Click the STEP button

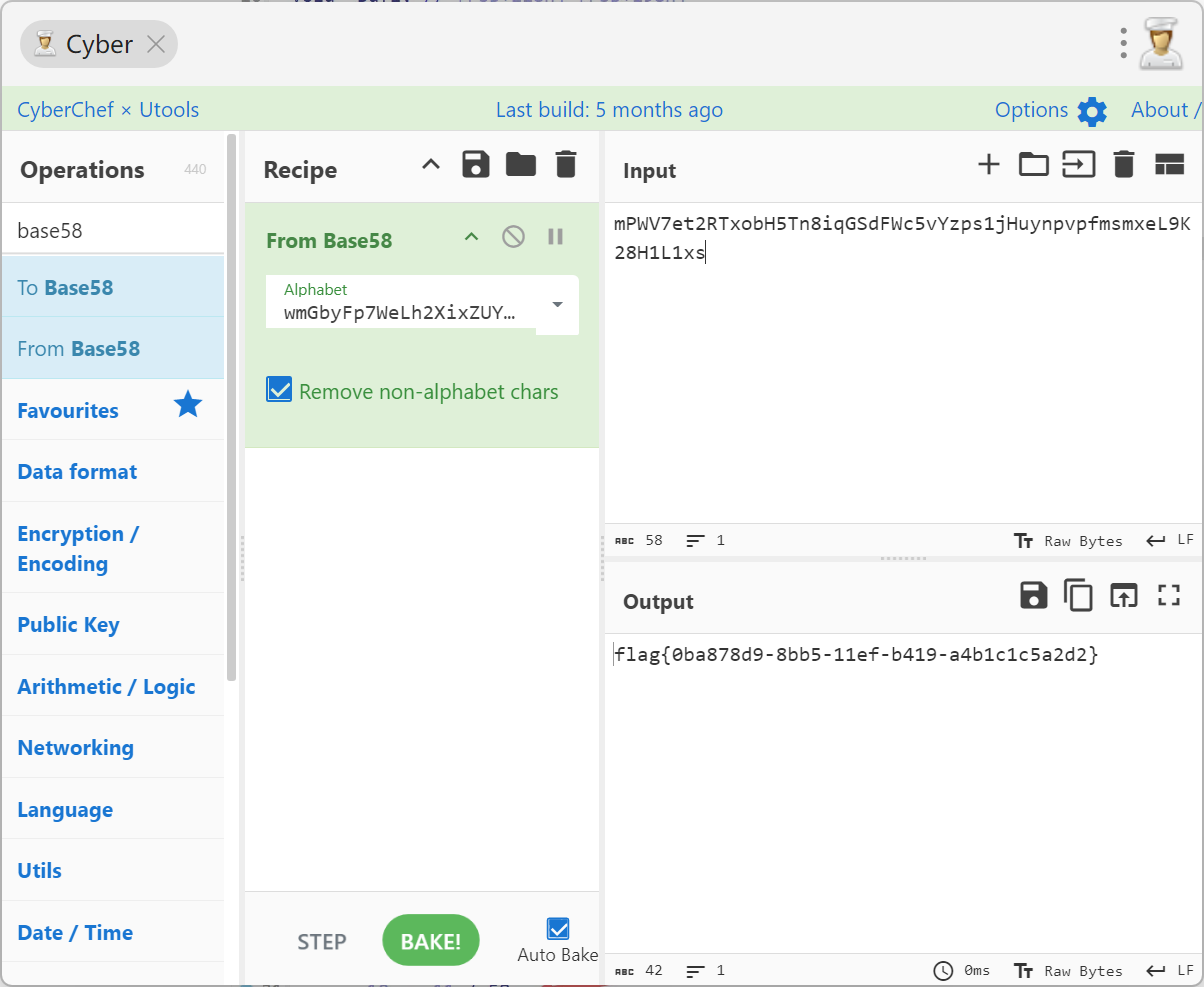pyautogui.click(x=322, y=942)
